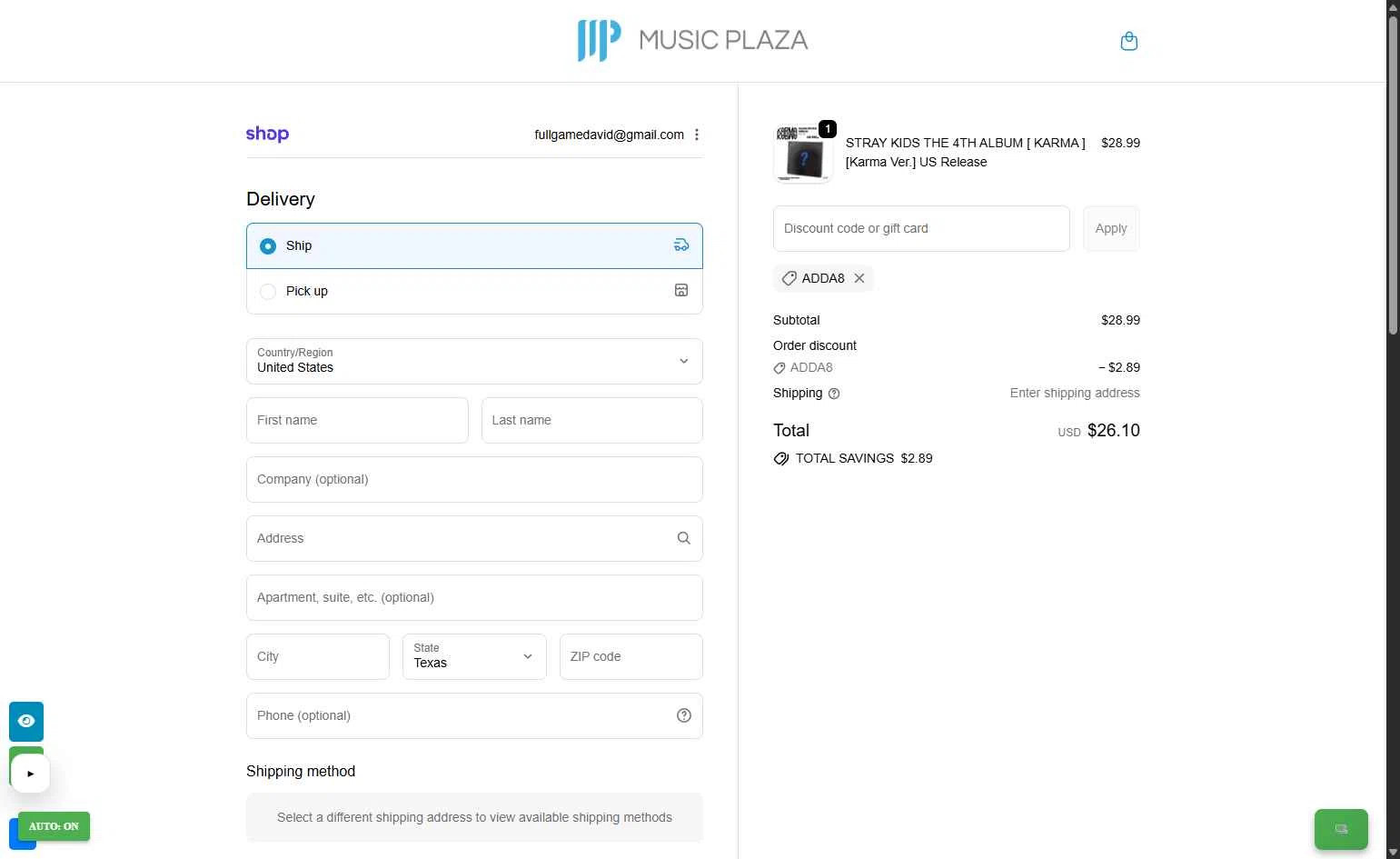Viewport: 1400px width, 859px height.
Task: Click the Delivery heading
Action: [281, 199]
